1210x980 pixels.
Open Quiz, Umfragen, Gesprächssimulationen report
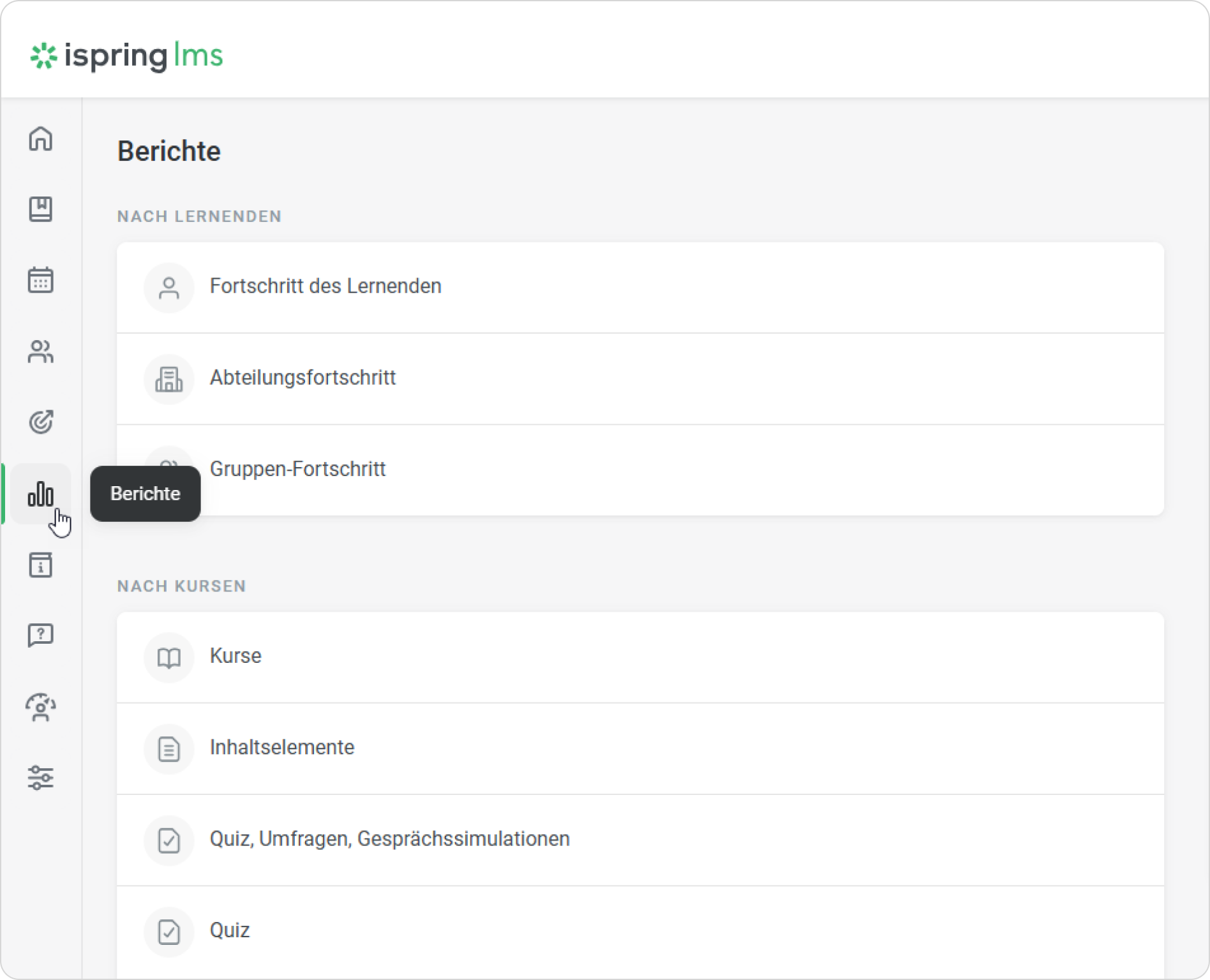[x=389, y=838]
